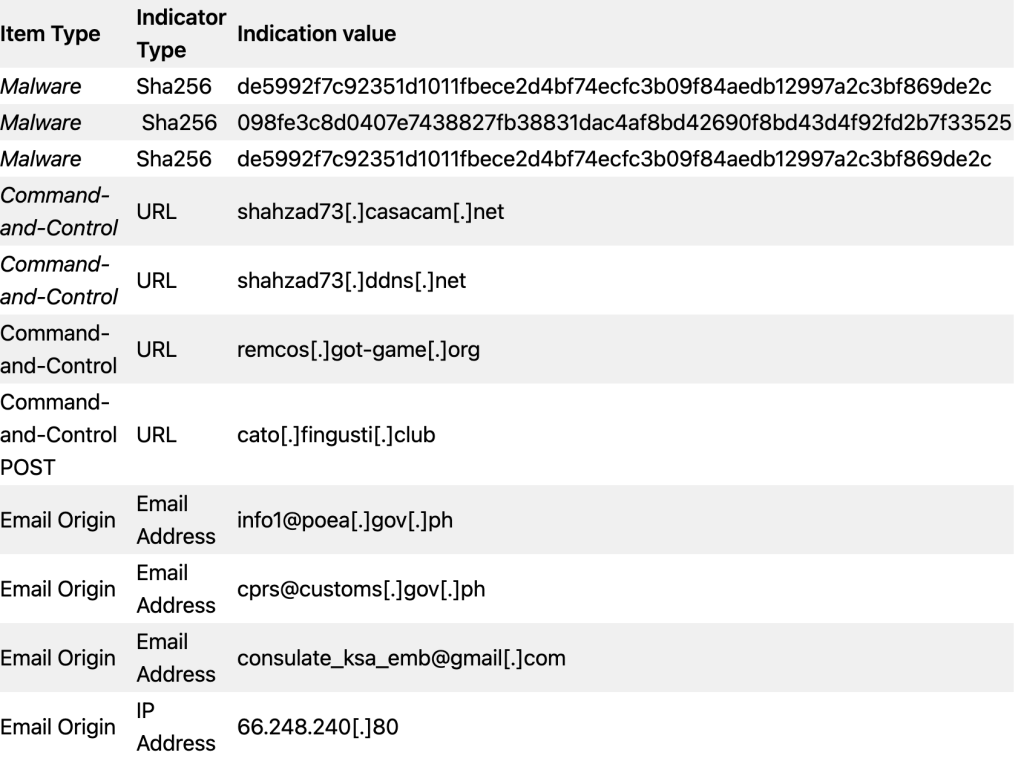This screenshot has width=1024, height=761.
Task: Click the first italic Malware item cell
Action: (x=40, y=86)
